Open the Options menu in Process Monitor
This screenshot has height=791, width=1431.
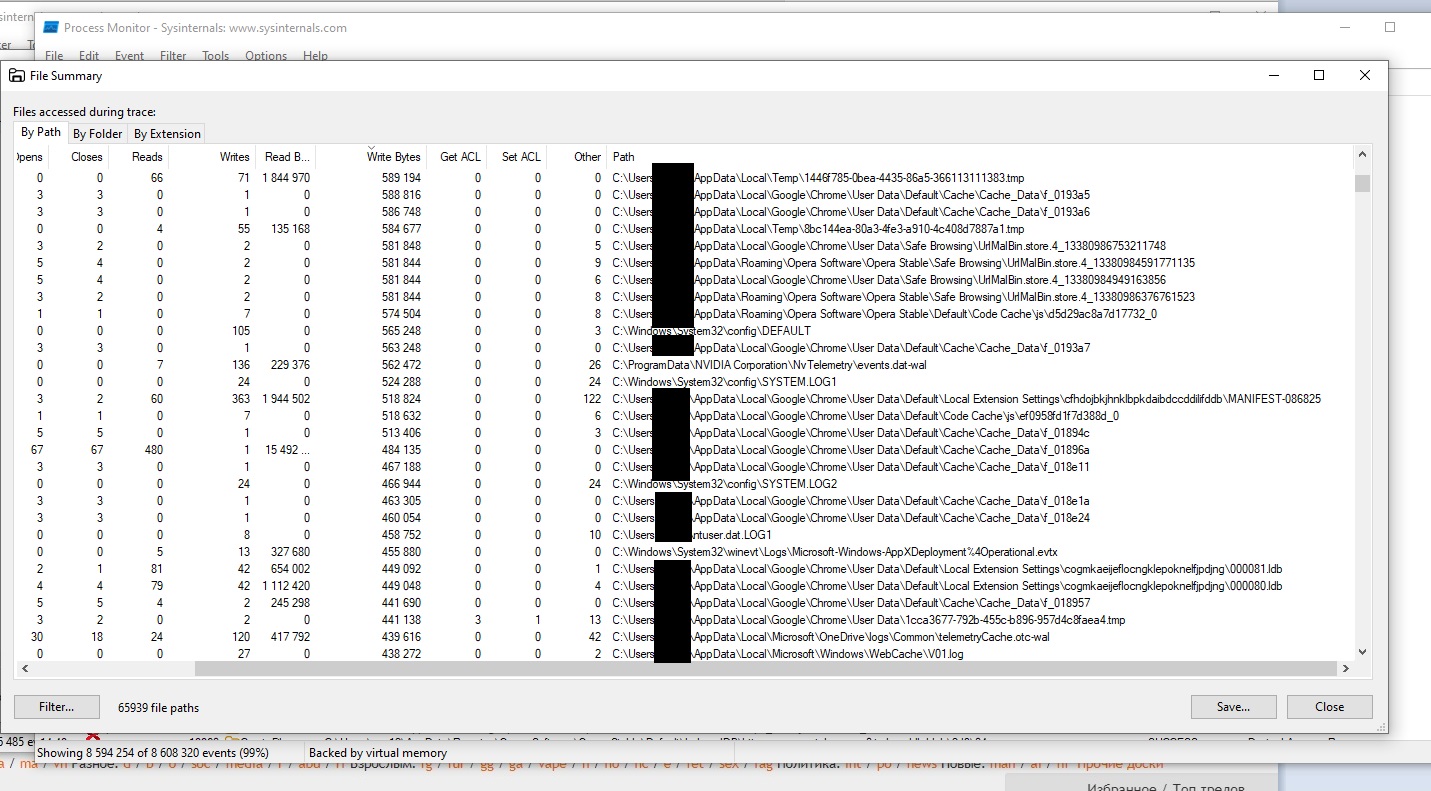click(266, 56)
